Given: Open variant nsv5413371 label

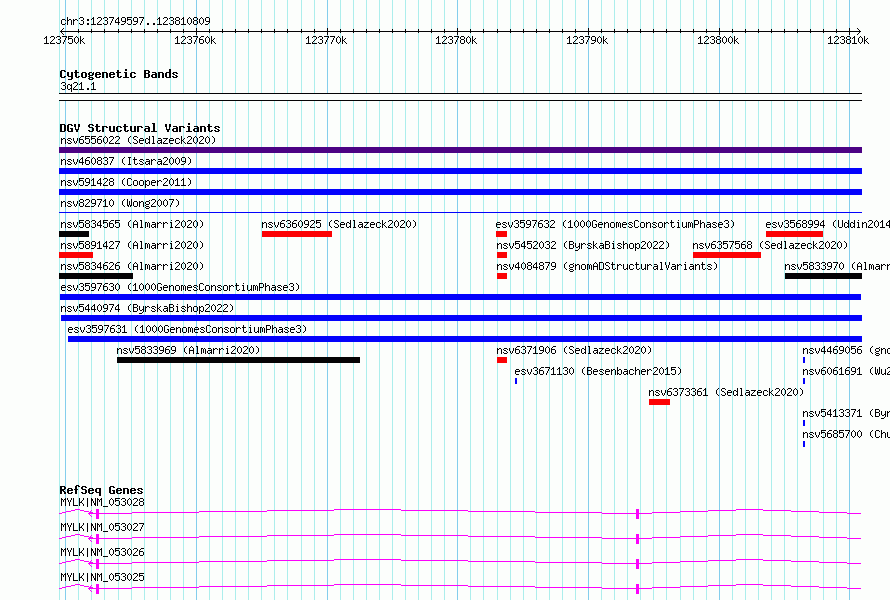Looking at the screenshot, I should [846, 413].
